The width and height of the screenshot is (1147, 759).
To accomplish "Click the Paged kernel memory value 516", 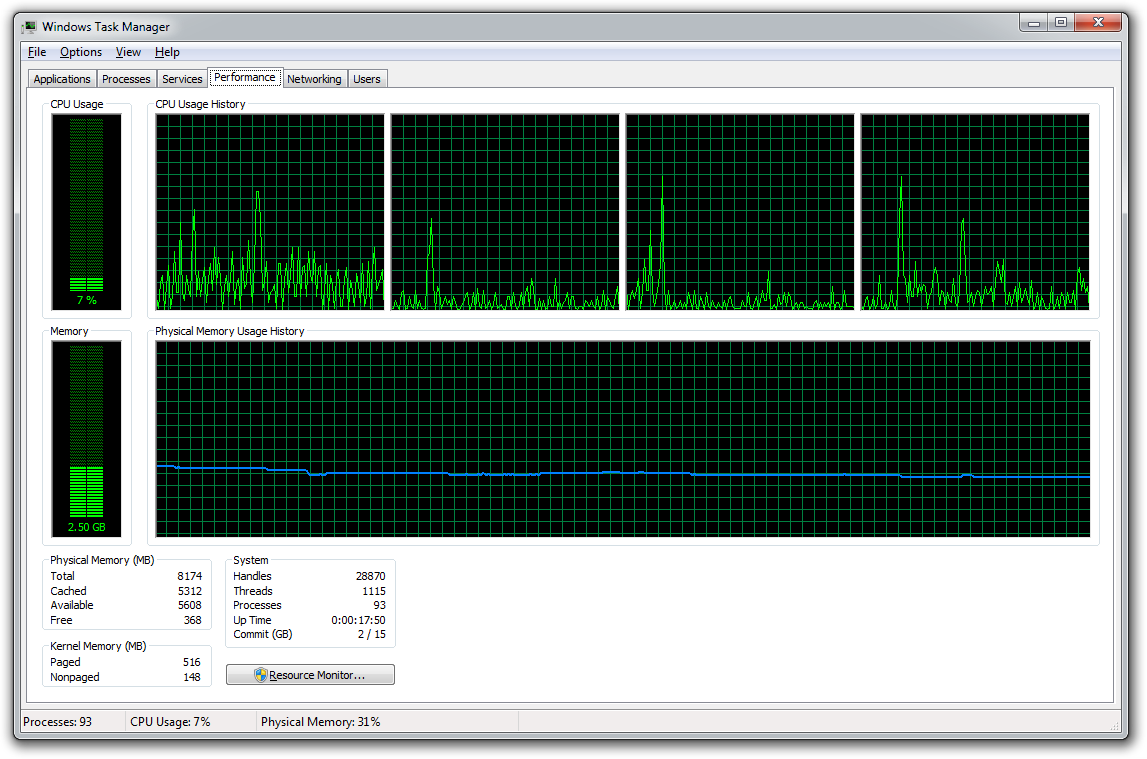I will pyautogui.click(x=192, y=662).
